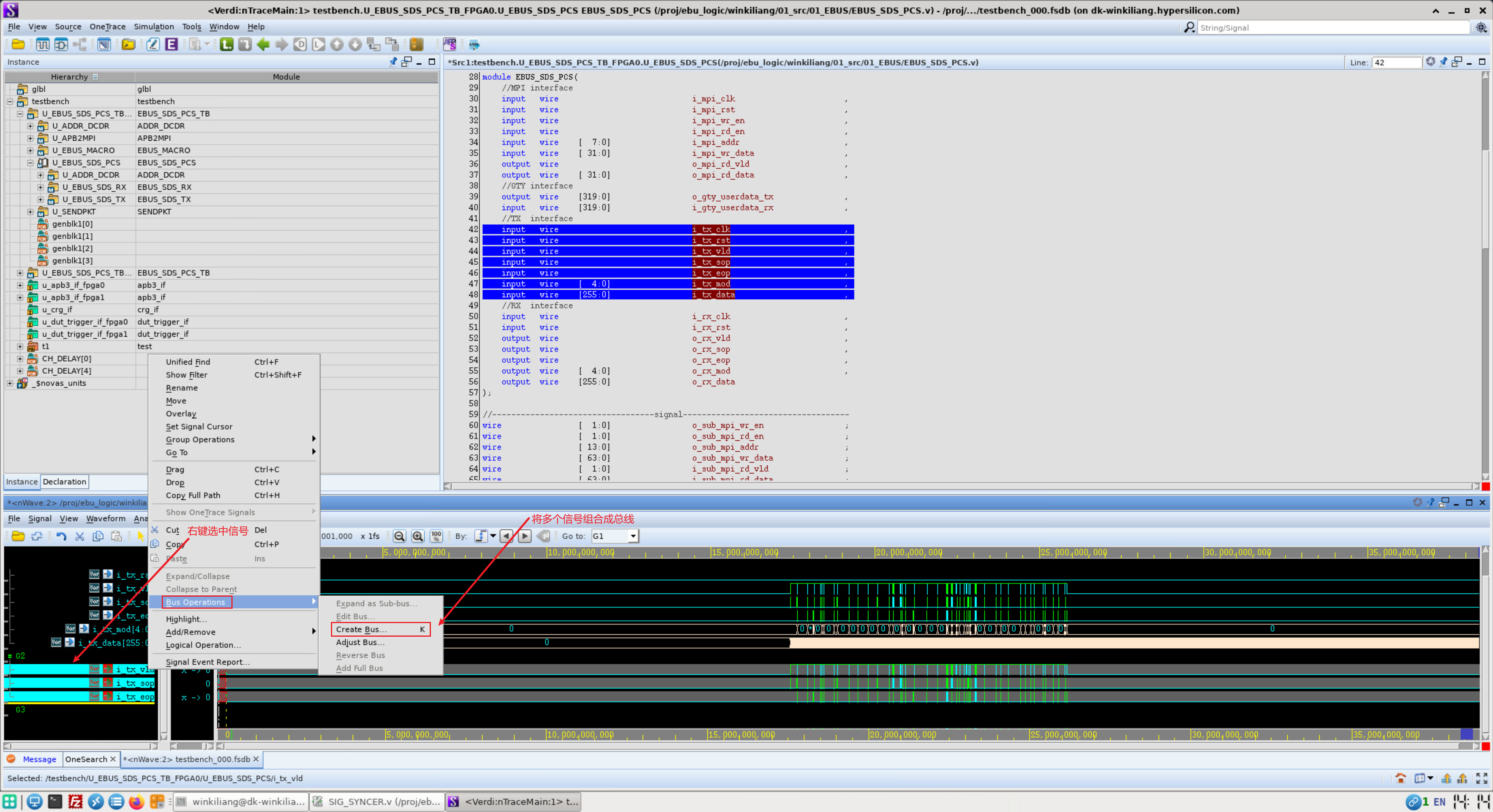1493x812 pixels.
Task: Open nWave Waveform menu
Action: (x=105, y=519)
